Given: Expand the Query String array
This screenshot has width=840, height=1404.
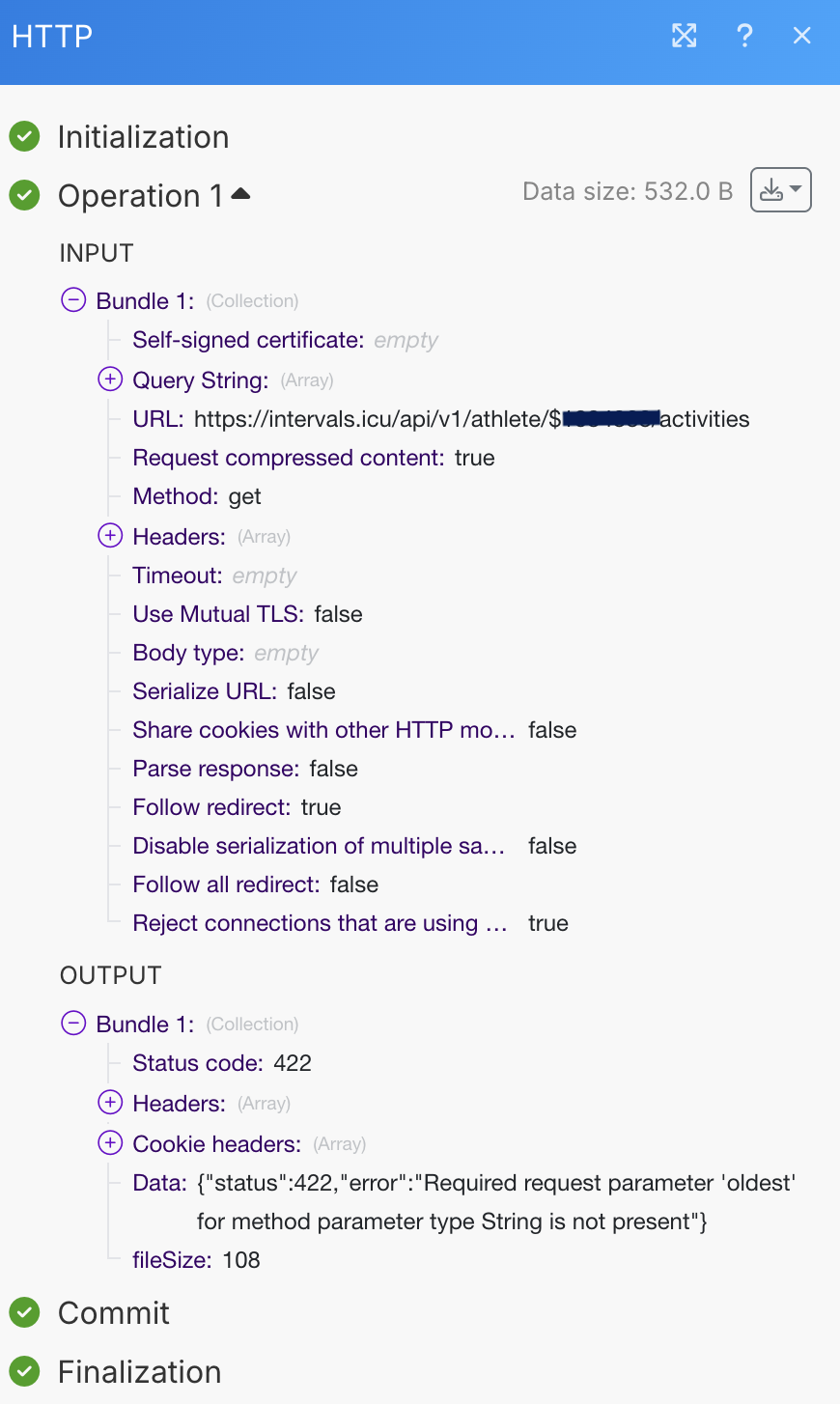Looking at the screenshot, I should (x=110, y=379).
